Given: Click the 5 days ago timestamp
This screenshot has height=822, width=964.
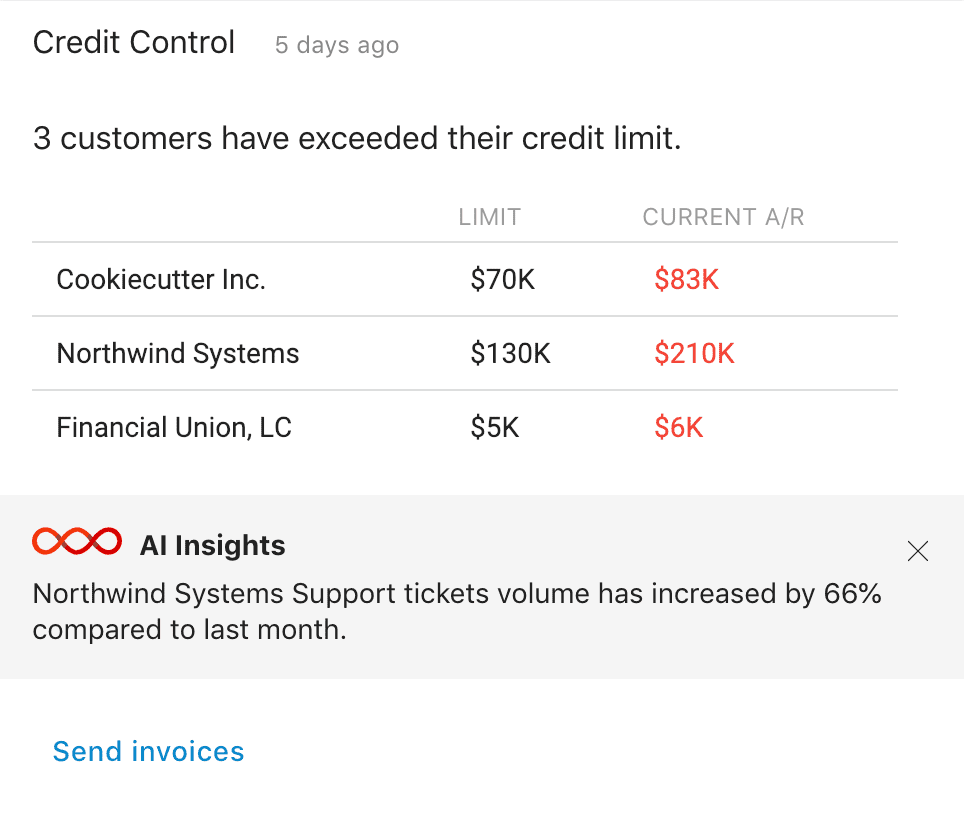Looking at the screenshot, I should pos(337,45).
